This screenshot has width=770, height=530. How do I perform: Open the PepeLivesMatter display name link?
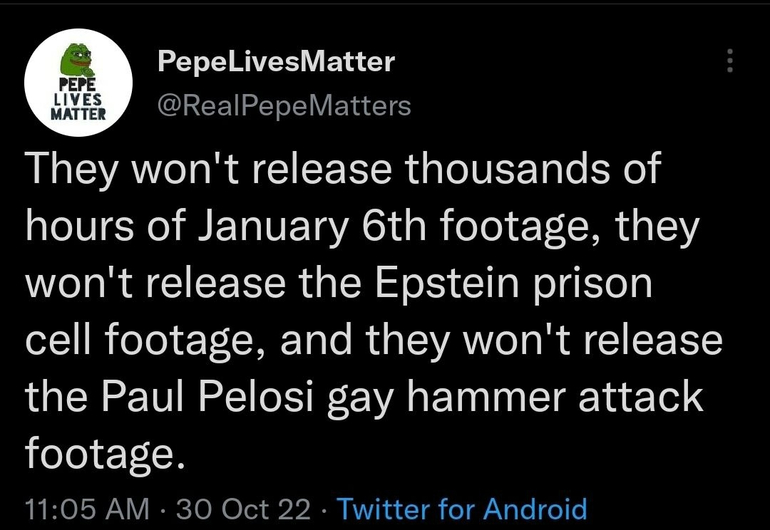276,62
